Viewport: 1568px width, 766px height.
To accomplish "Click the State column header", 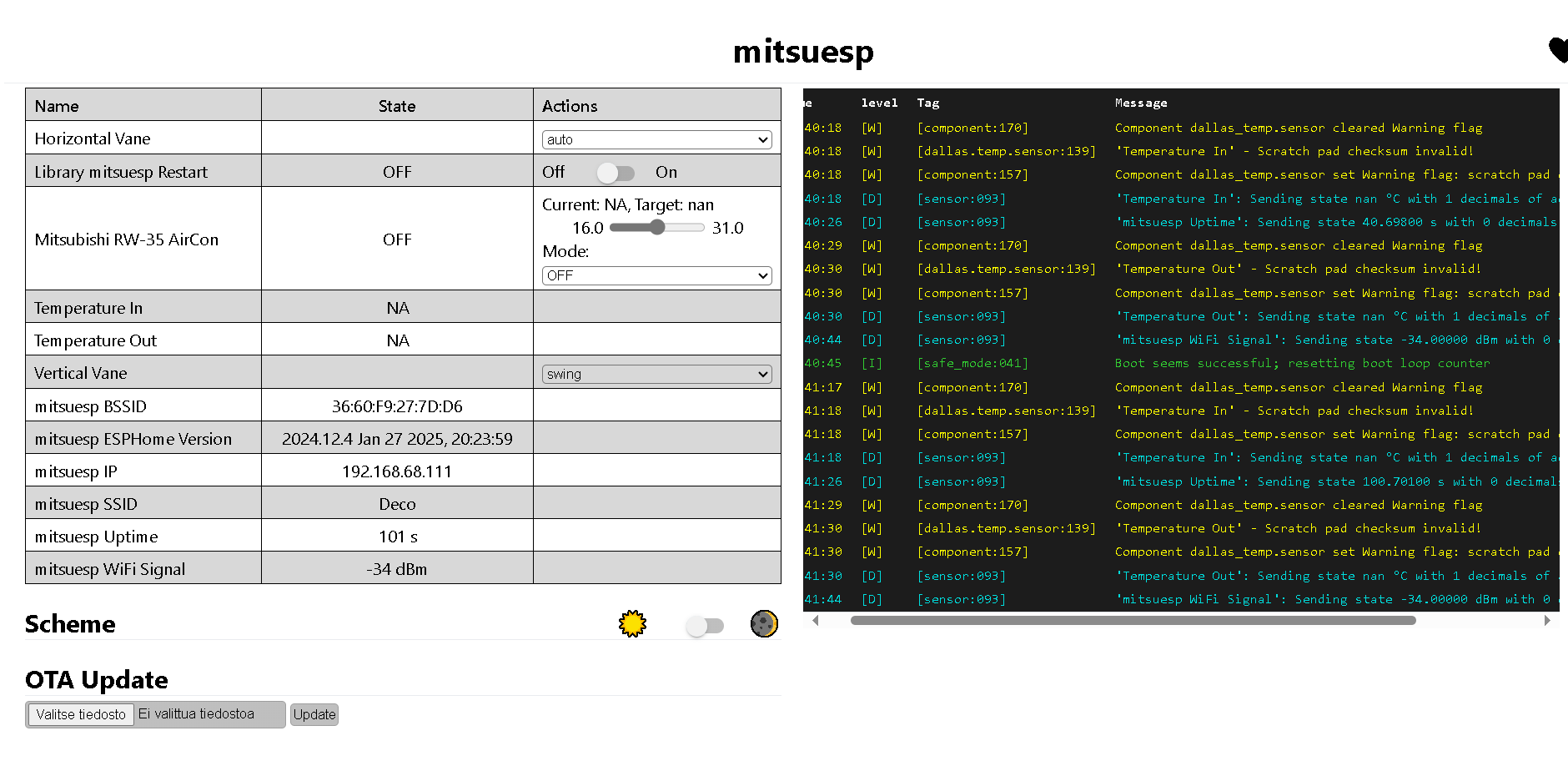I will coord(397,106).
